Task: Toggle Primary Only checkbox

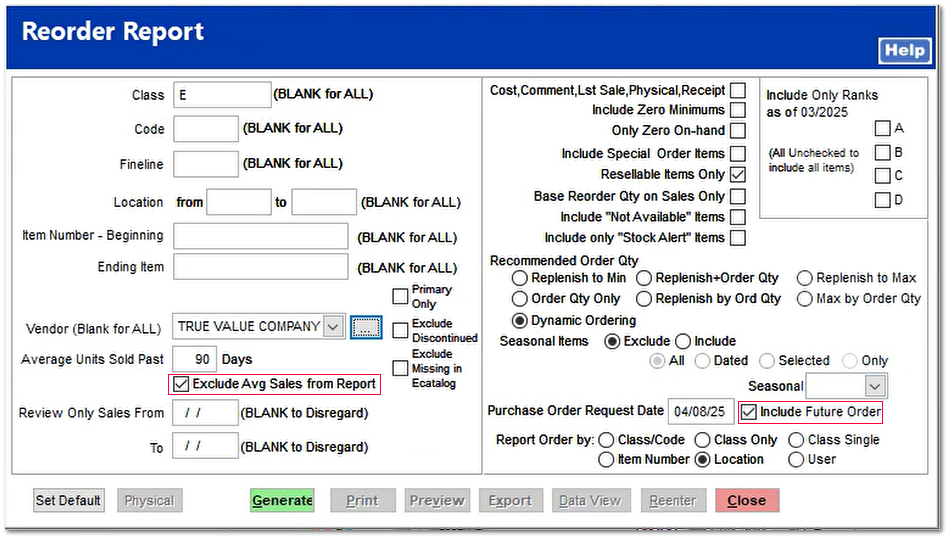Action: coord(400,296)
